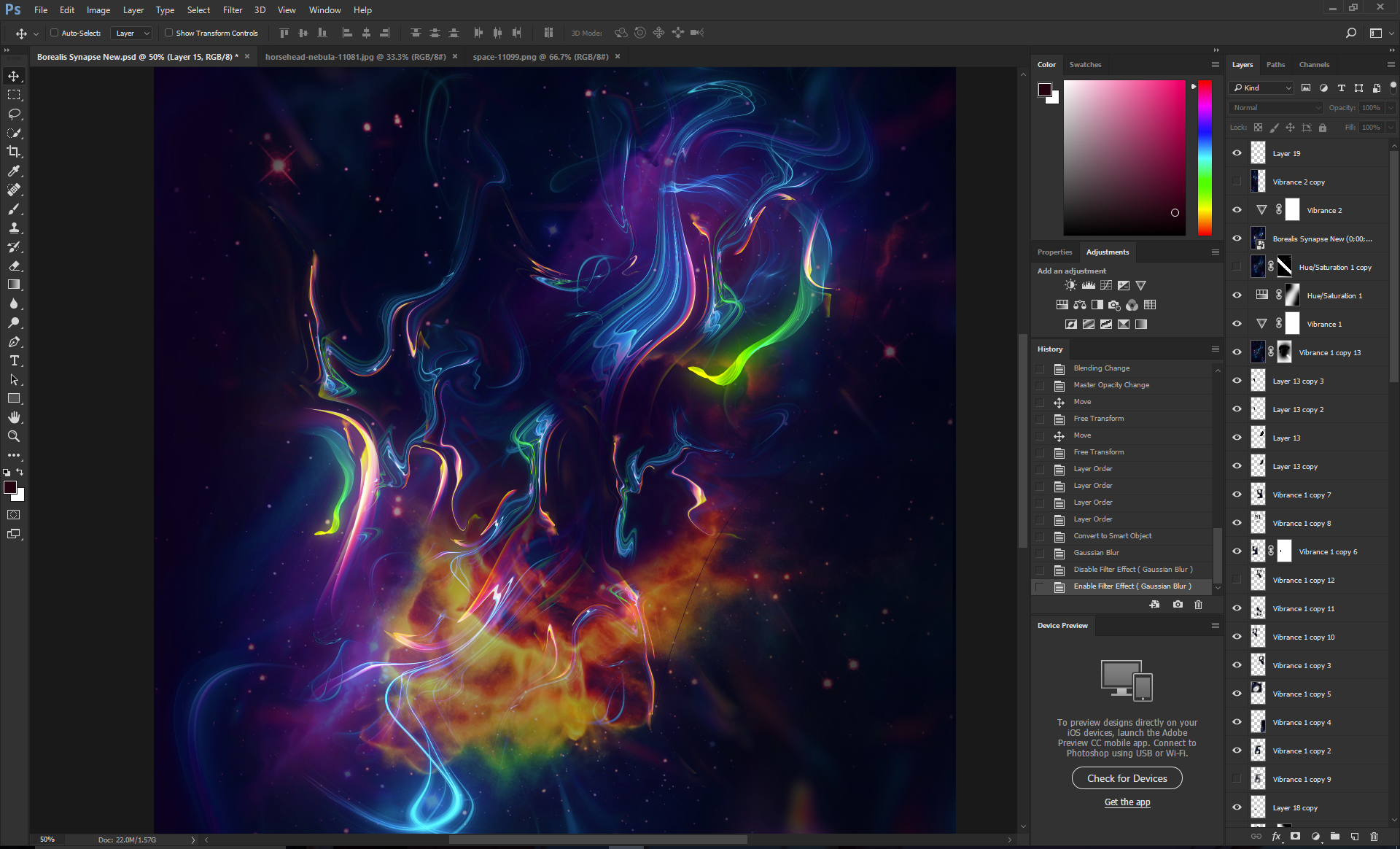This screenshot has width=1400, height=849.
Task: Create new snapshot with camera icon
Action: (x=1178, y=605)
